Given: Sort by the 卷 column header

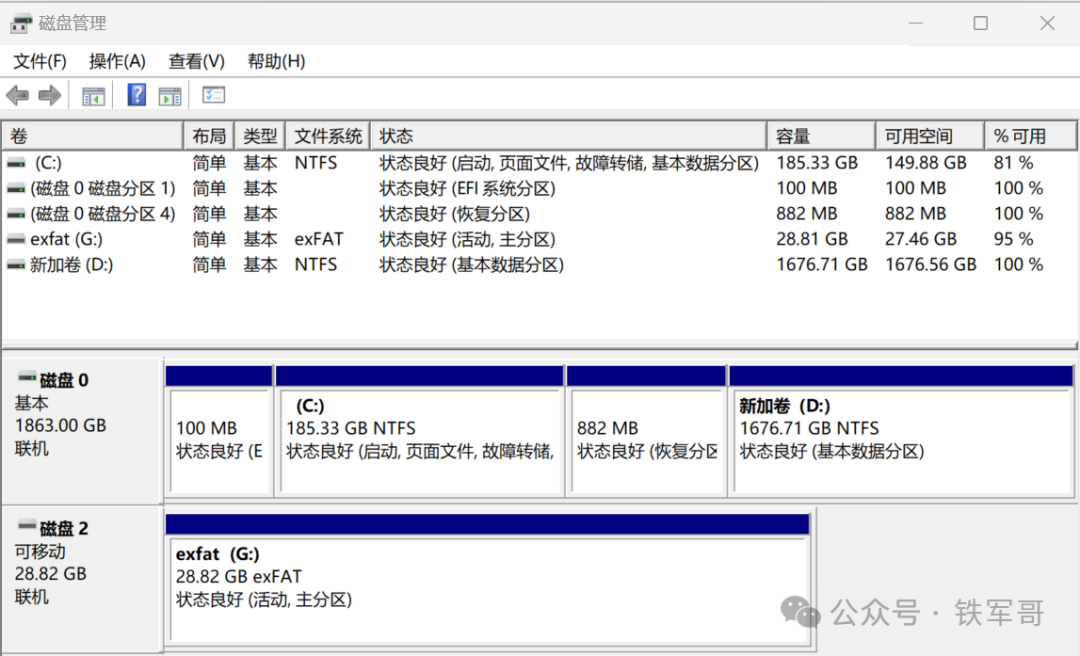Looking at the screenshot, I should click(x=93, y=136).
